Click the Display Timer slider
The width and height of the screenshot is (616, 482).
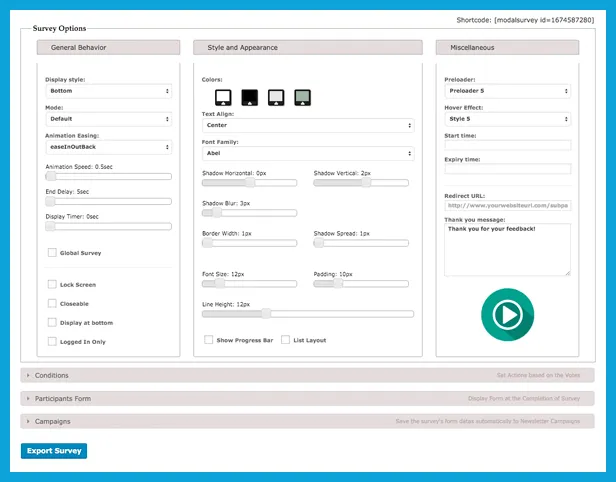pos(108,226)
